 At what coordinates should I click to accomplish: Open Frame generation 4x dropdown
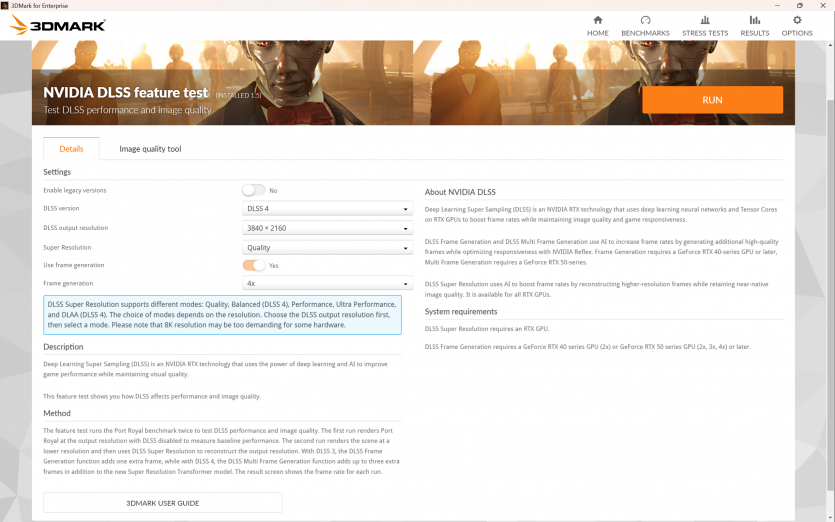pos(327,284)
